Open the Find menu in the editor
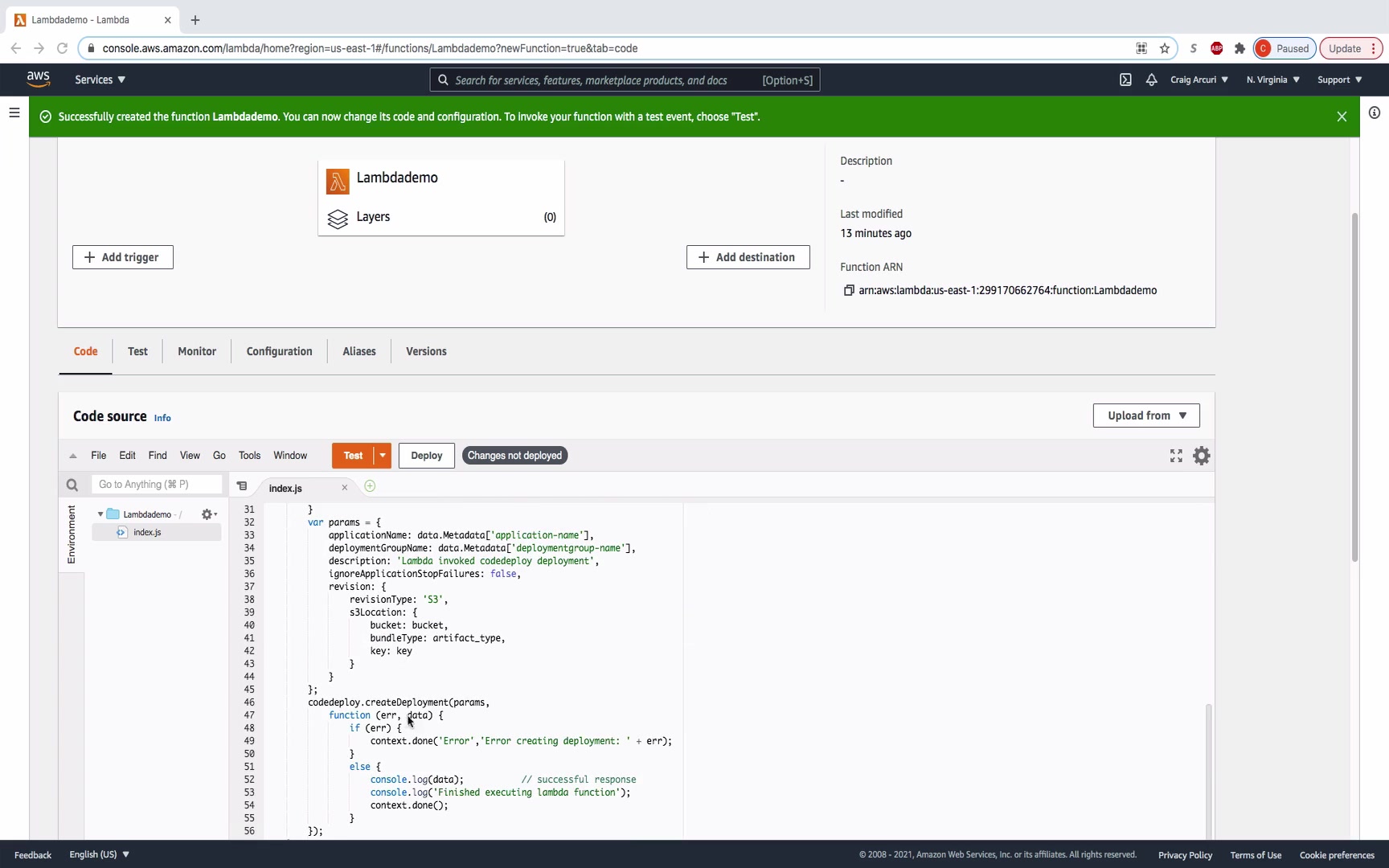This screenshot has width=1389, height=868. 158,456
